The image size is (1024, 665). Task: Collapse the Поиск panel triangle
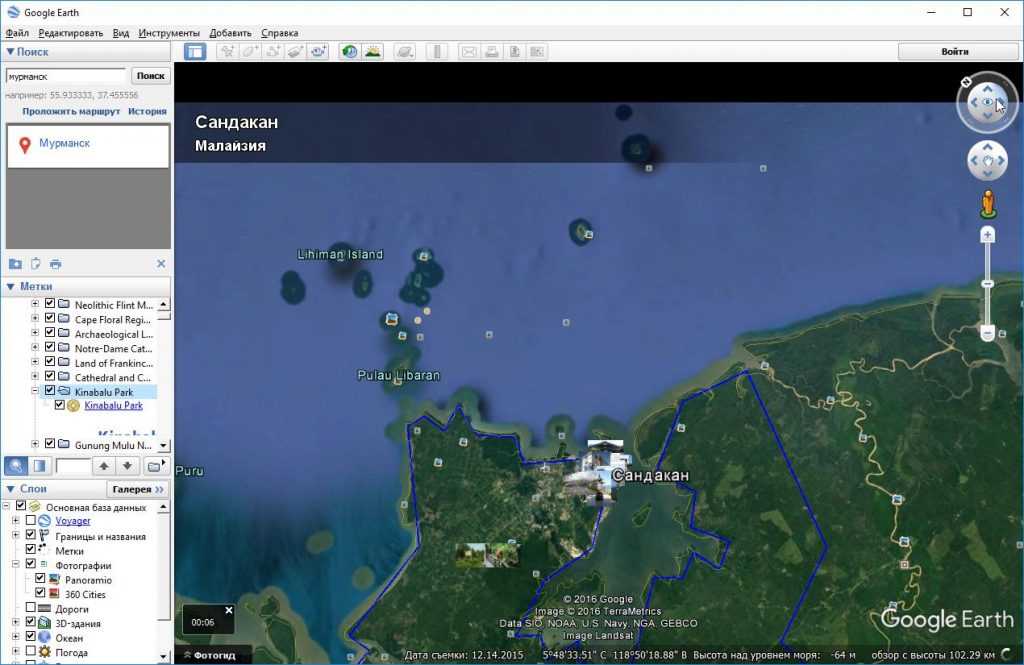10,51
